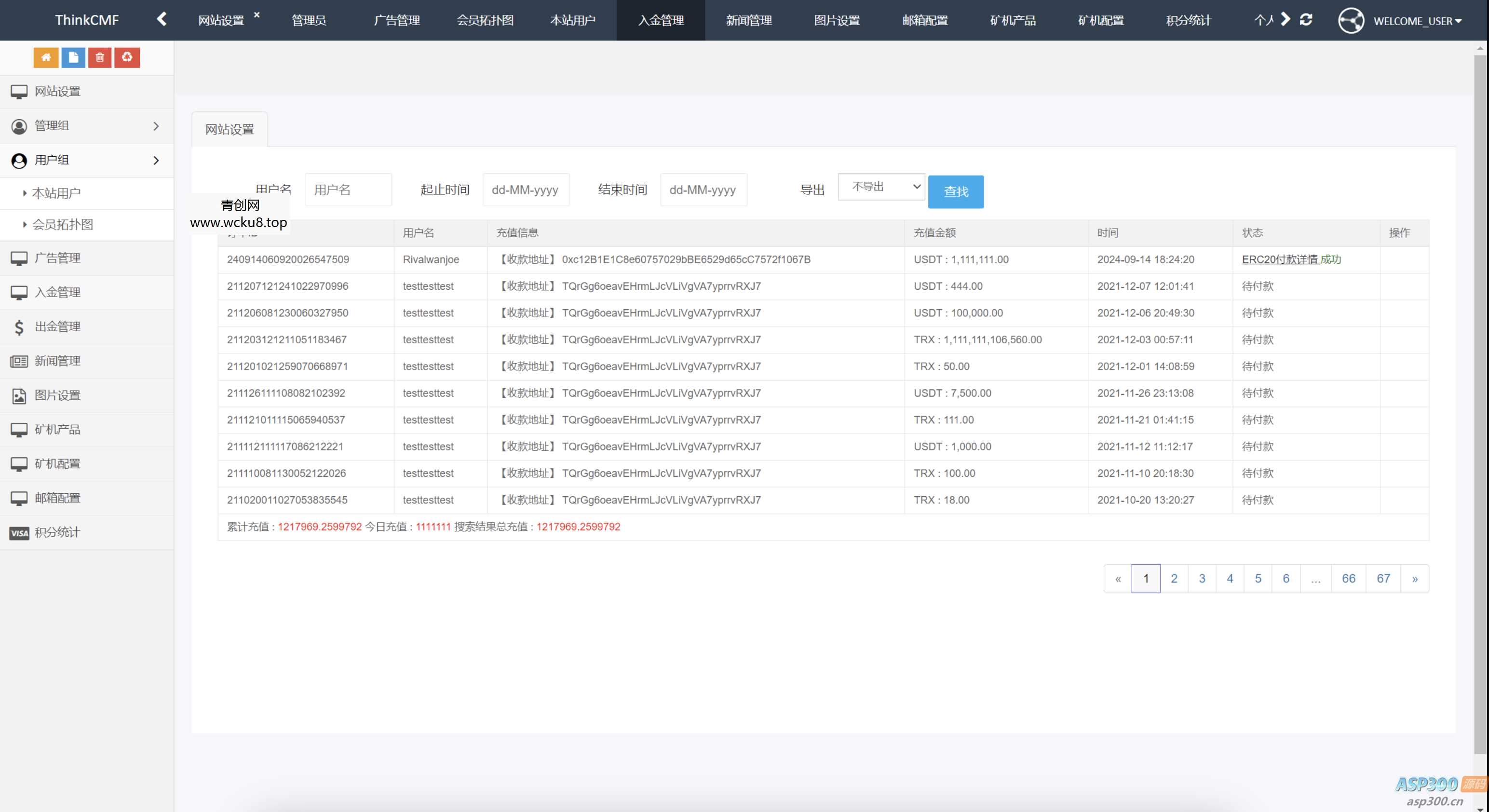
Task: Click the red trash icon button
Action: click(x=99, y=57)
